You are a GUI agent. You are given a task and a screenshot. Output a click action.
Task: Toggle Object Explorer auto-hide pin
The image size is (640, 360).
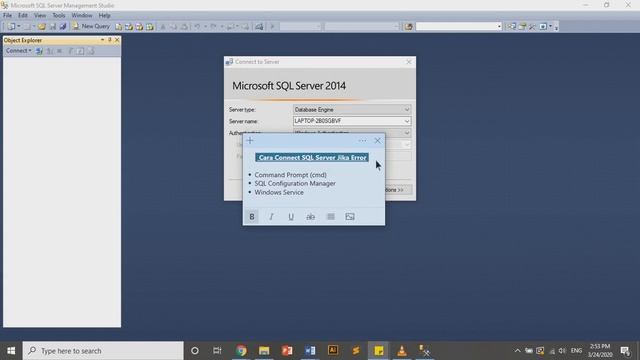109,40
